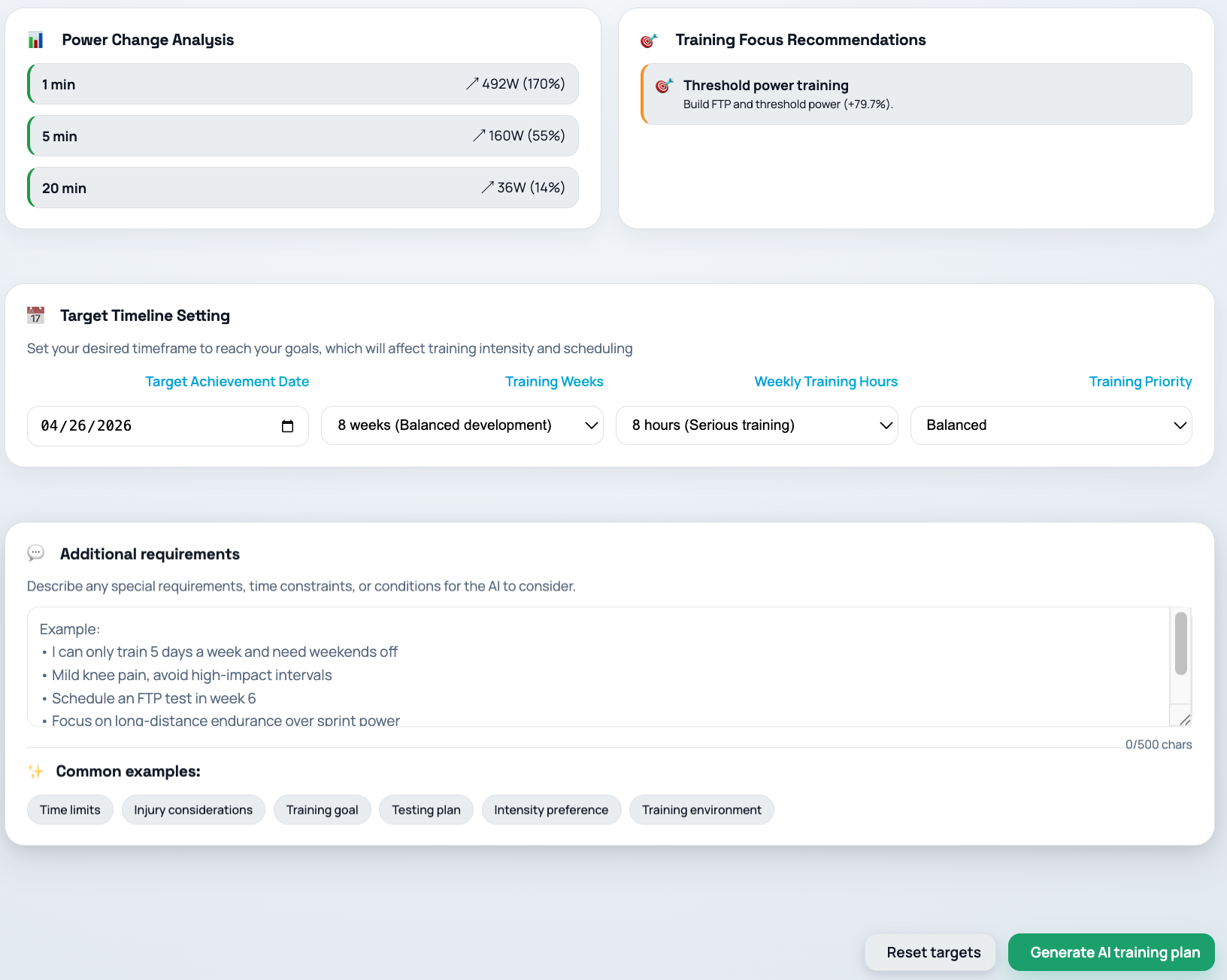Expand the Weekly Training Hours dropdown
1227x980 pixels.
click(756, 425)
